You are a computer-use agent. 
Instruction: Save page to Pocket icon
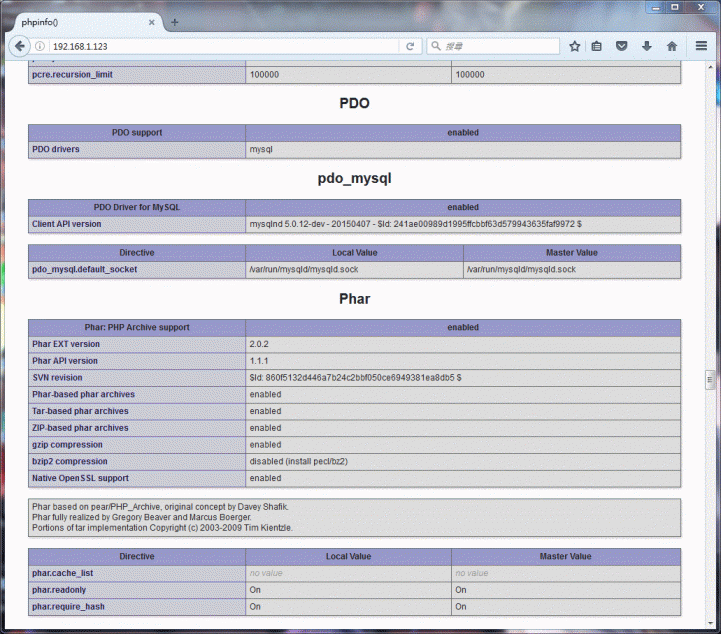(622, 46)
